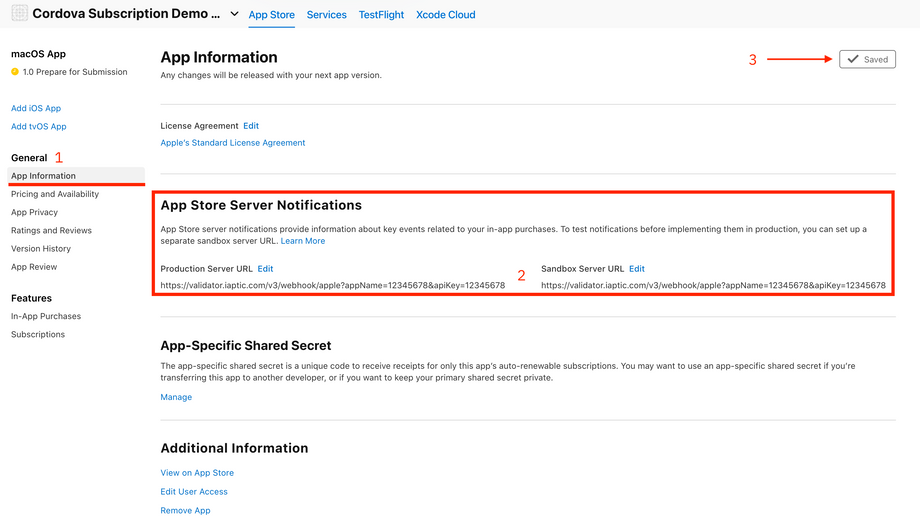Viewport: 920px width, 529px height.
Task: Click the app icon beside Cordova Subscription Demo
Action: click(19, 14)
